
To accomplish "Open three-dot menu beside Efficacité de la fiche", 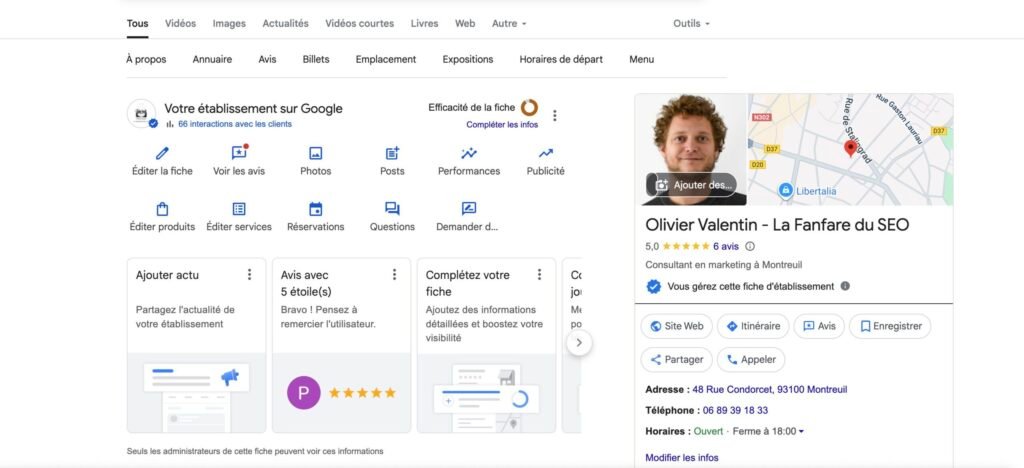I will [x=554, y=116].
